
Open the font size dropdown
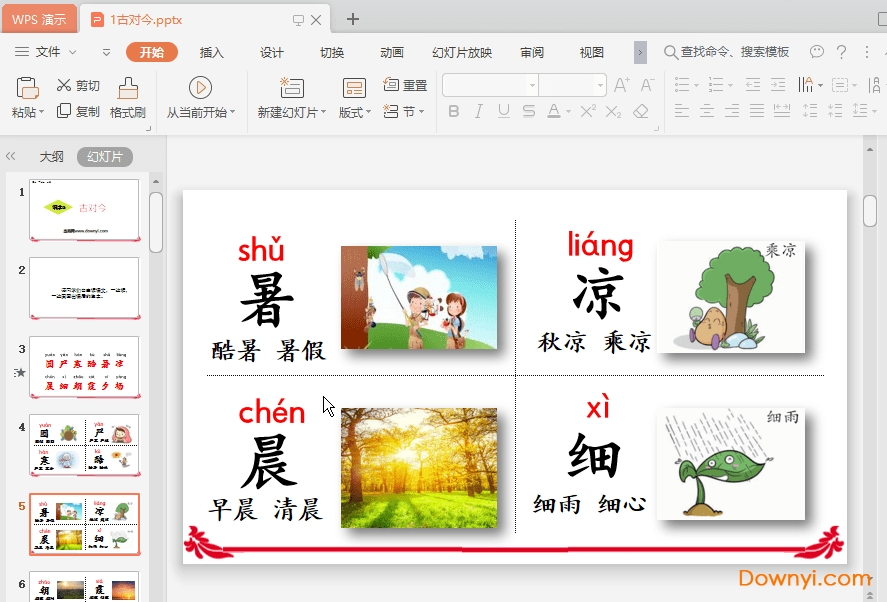pyautogui.click(x=600, y=86)
